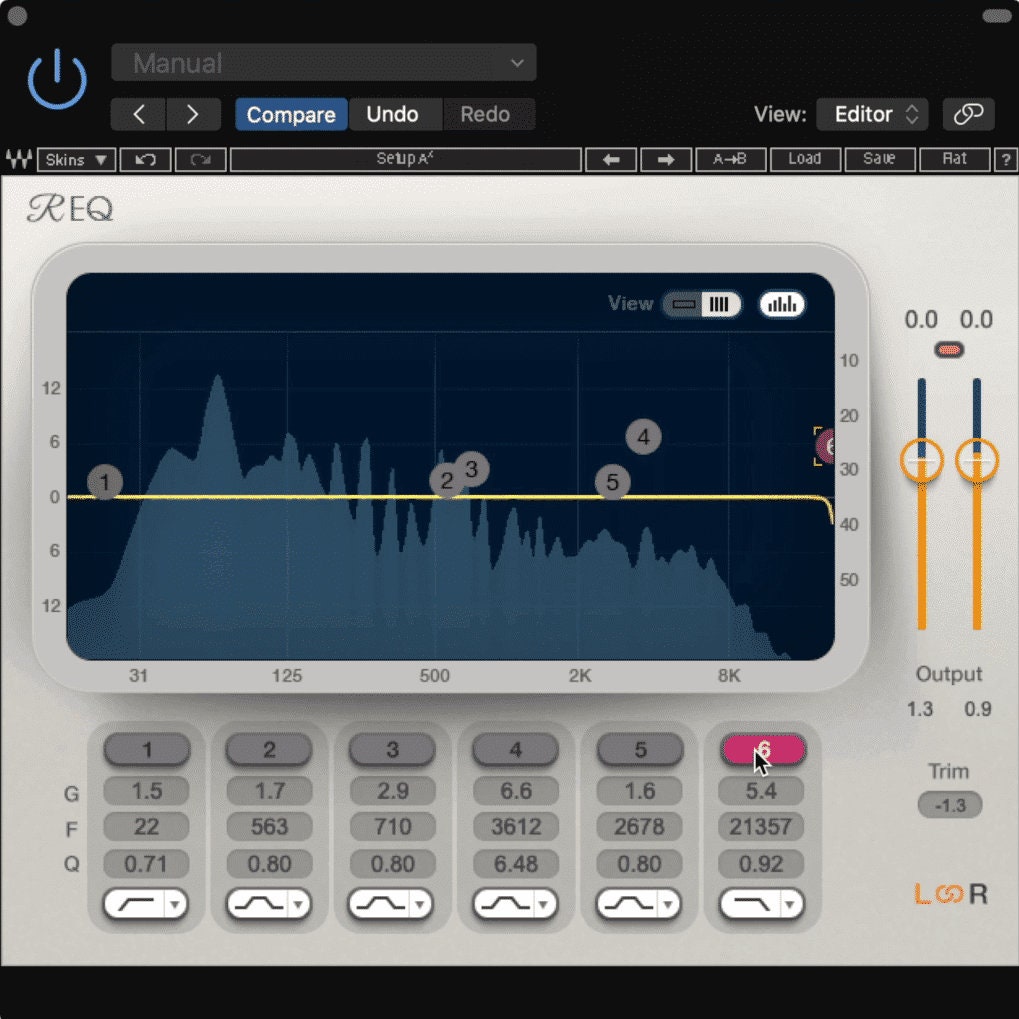Click the right output fader handle
The image size is (1019, 1019).
[x=977, y=460]
